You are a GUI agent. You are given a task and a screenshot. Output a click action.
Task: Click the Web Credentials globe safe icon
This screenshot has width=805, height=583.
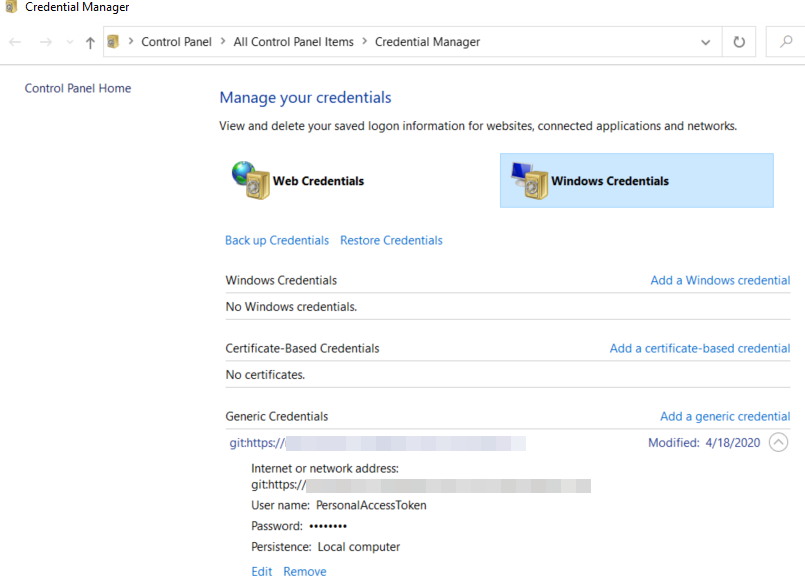pyautogui.click(x=251, y=180)
